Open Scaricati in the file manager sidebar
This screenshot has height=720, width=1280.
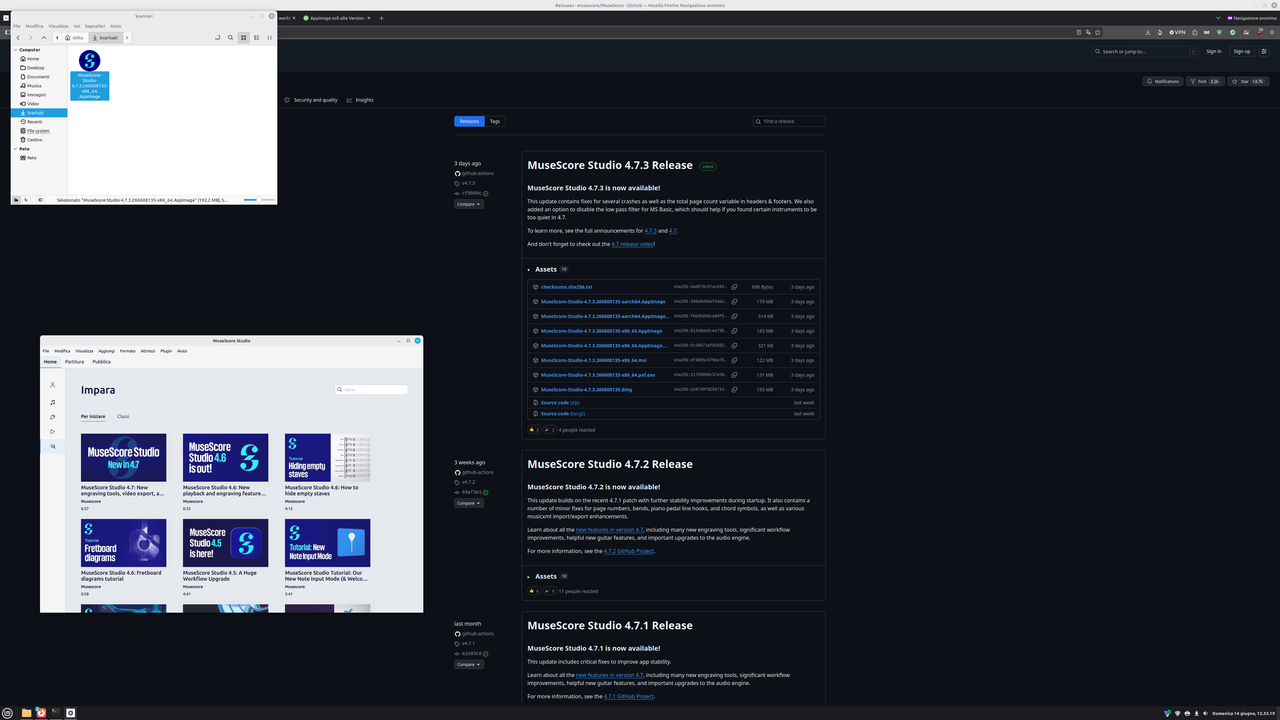[x=39, y=113]
